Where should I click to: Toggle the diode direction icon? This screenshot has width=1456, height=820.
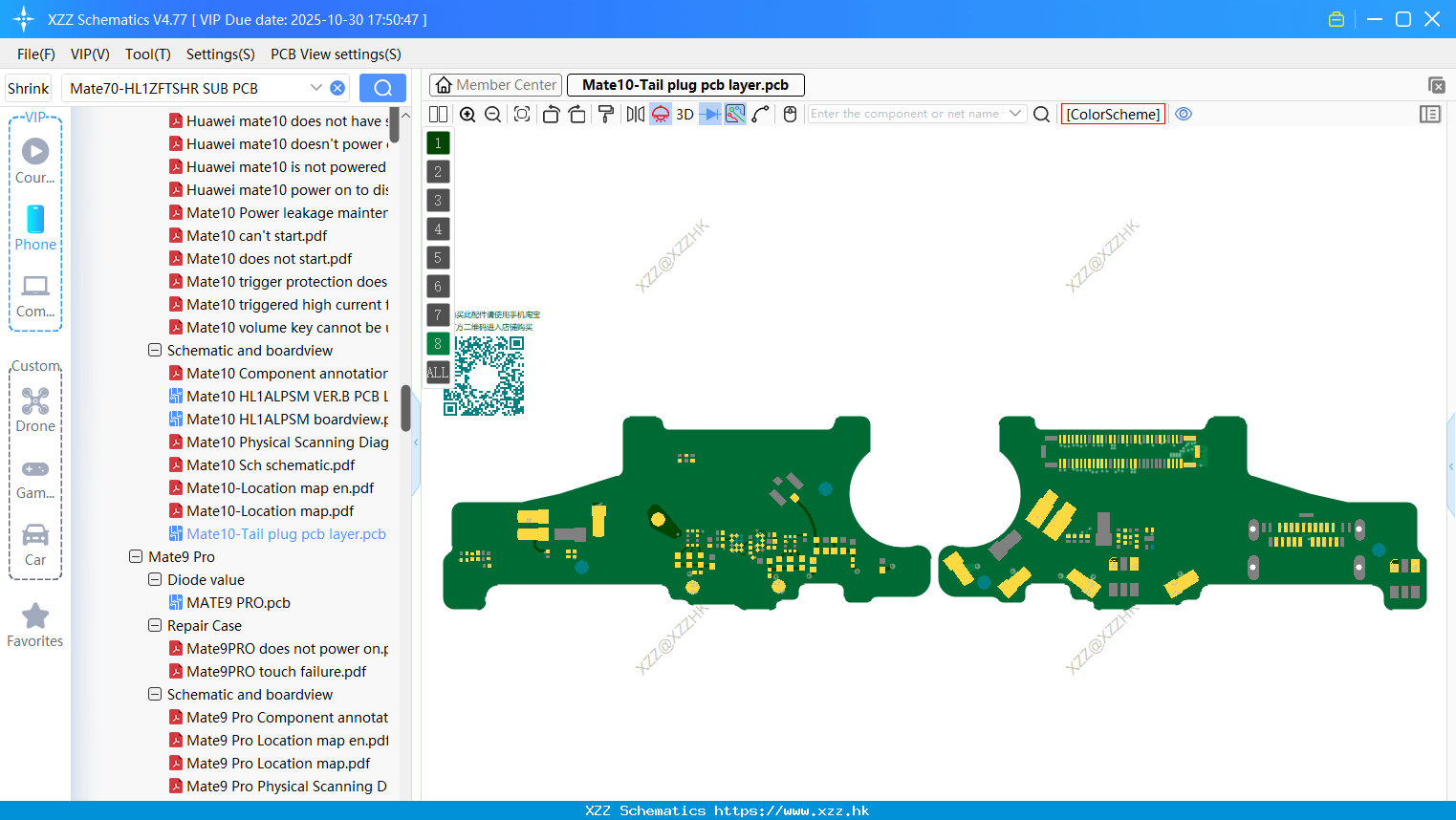[x=710, y=114]
